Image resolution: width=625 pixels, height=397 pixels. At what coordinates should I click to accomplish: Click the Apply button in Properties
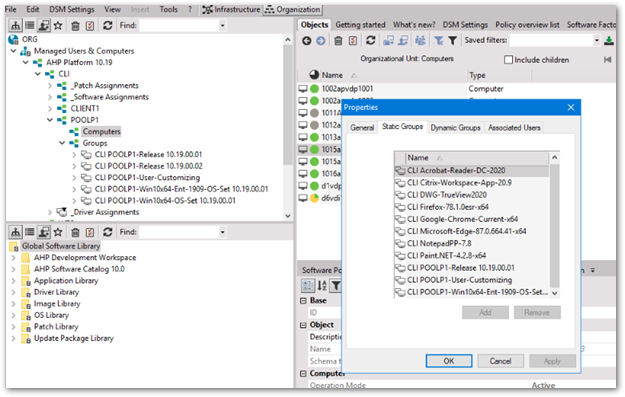tap(552, 361)
